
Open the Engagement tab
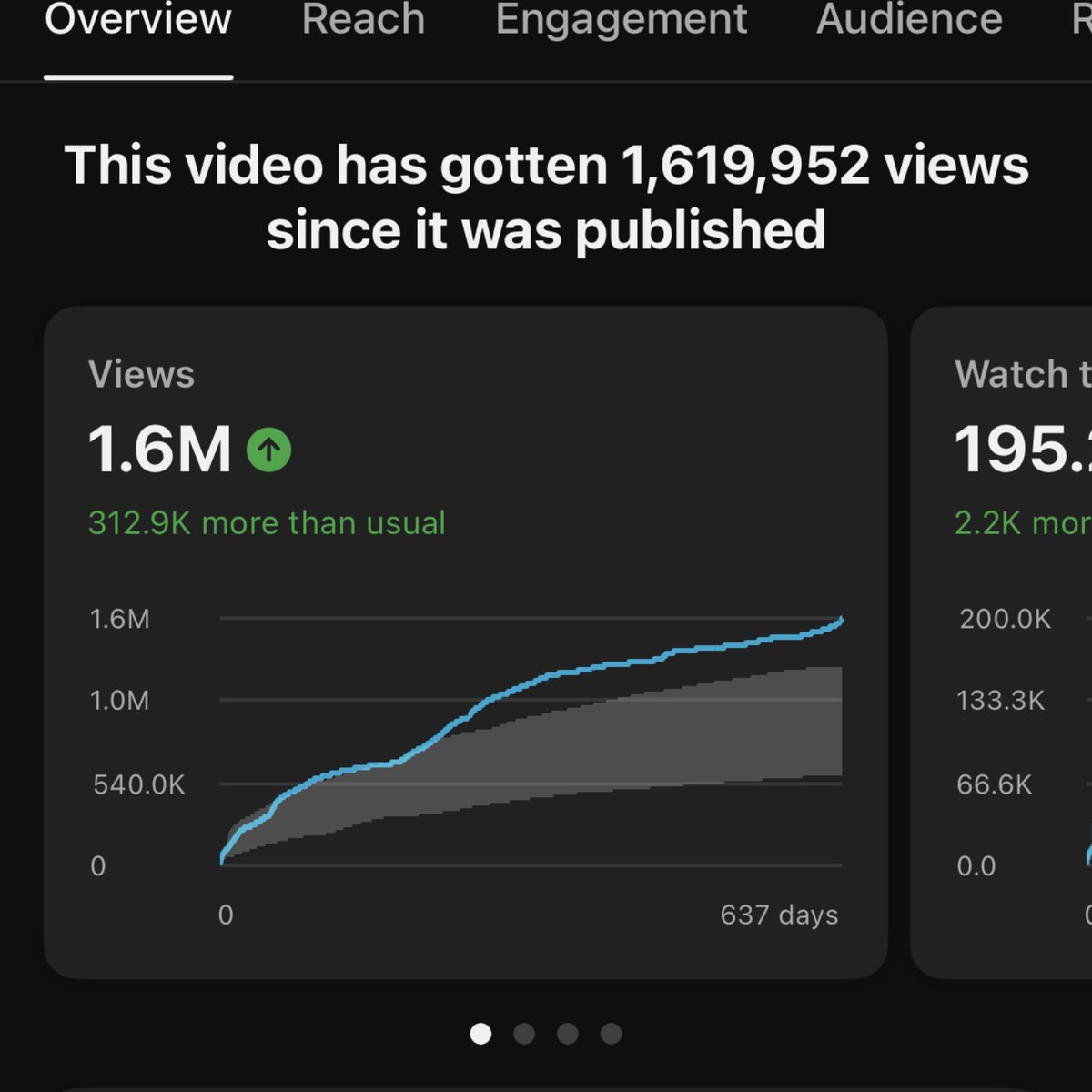(x=622, y=20)
